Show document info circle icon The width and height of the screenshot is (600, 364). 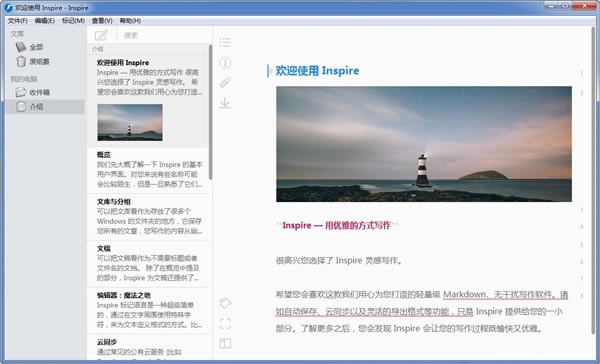225,62
